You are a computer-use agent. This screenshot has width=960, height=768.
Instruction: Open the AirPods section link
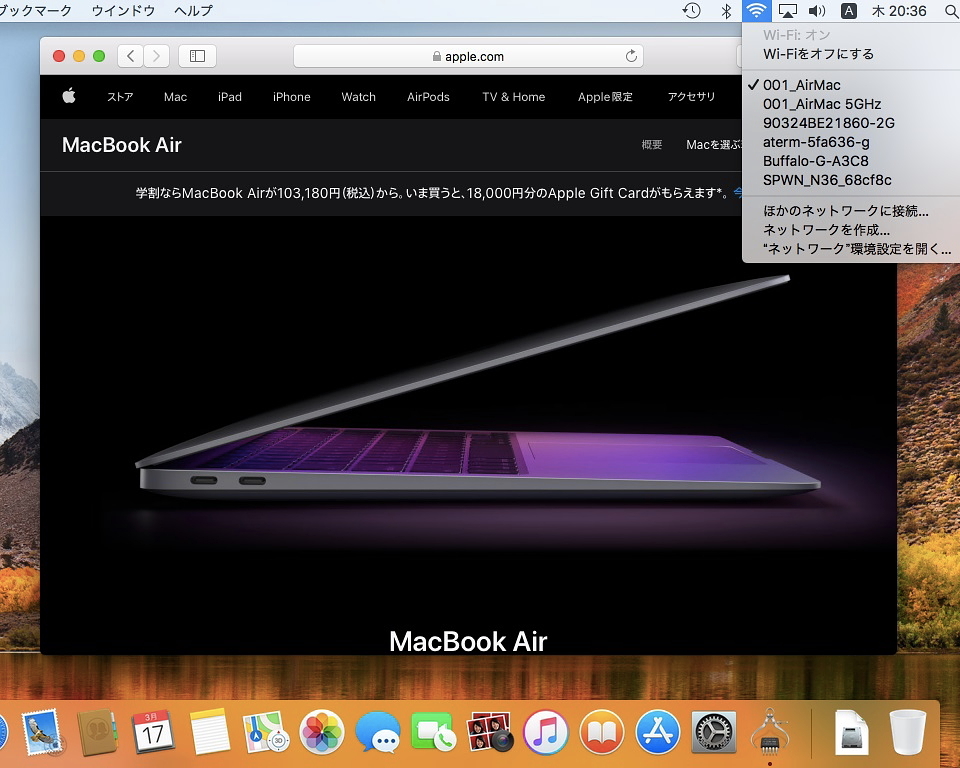click(428, 97)
